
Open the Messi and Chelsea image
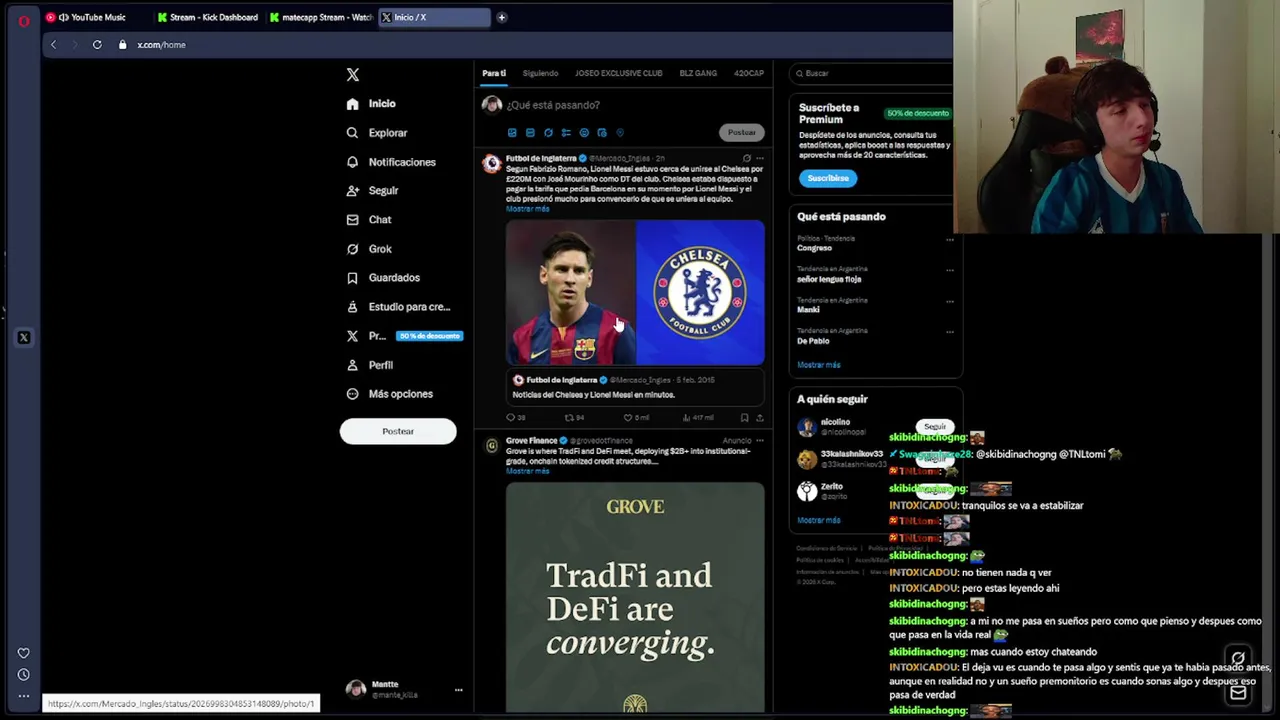(635, 293)
